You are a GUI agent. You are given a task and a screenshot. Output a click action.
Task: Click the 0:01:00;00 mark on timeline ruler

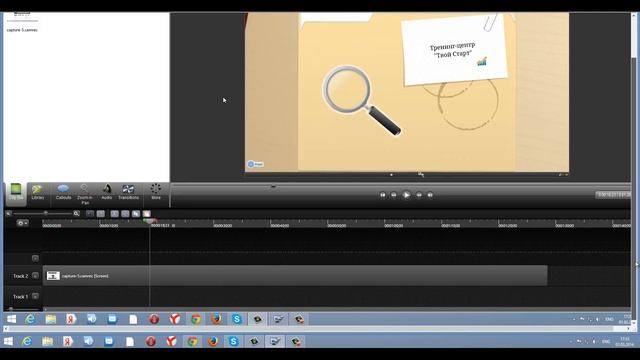pos(393,225)
